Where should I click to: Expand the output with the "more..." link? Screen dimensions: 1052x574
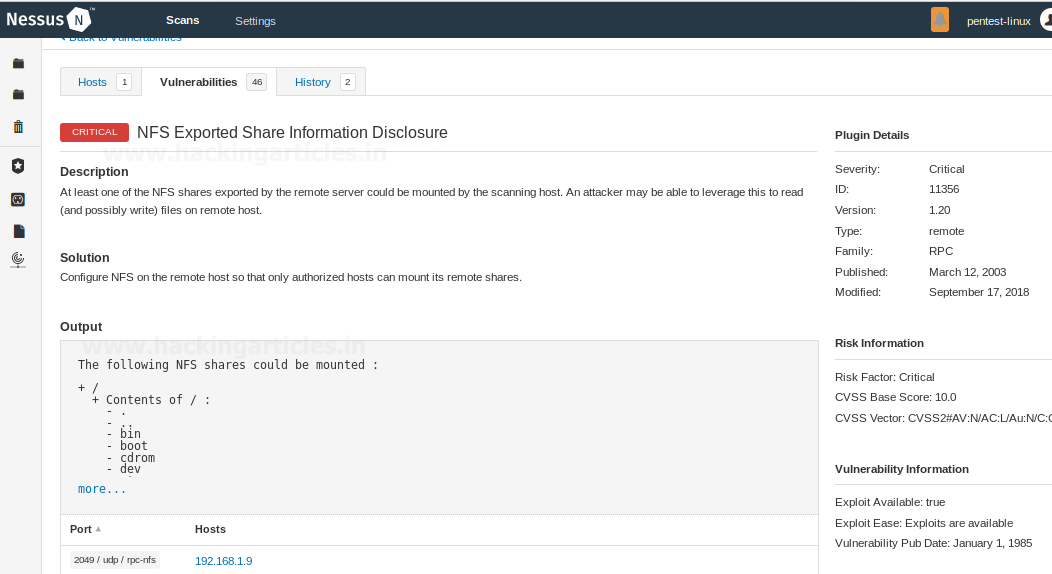pyautogui.click(x=102, y=489)
